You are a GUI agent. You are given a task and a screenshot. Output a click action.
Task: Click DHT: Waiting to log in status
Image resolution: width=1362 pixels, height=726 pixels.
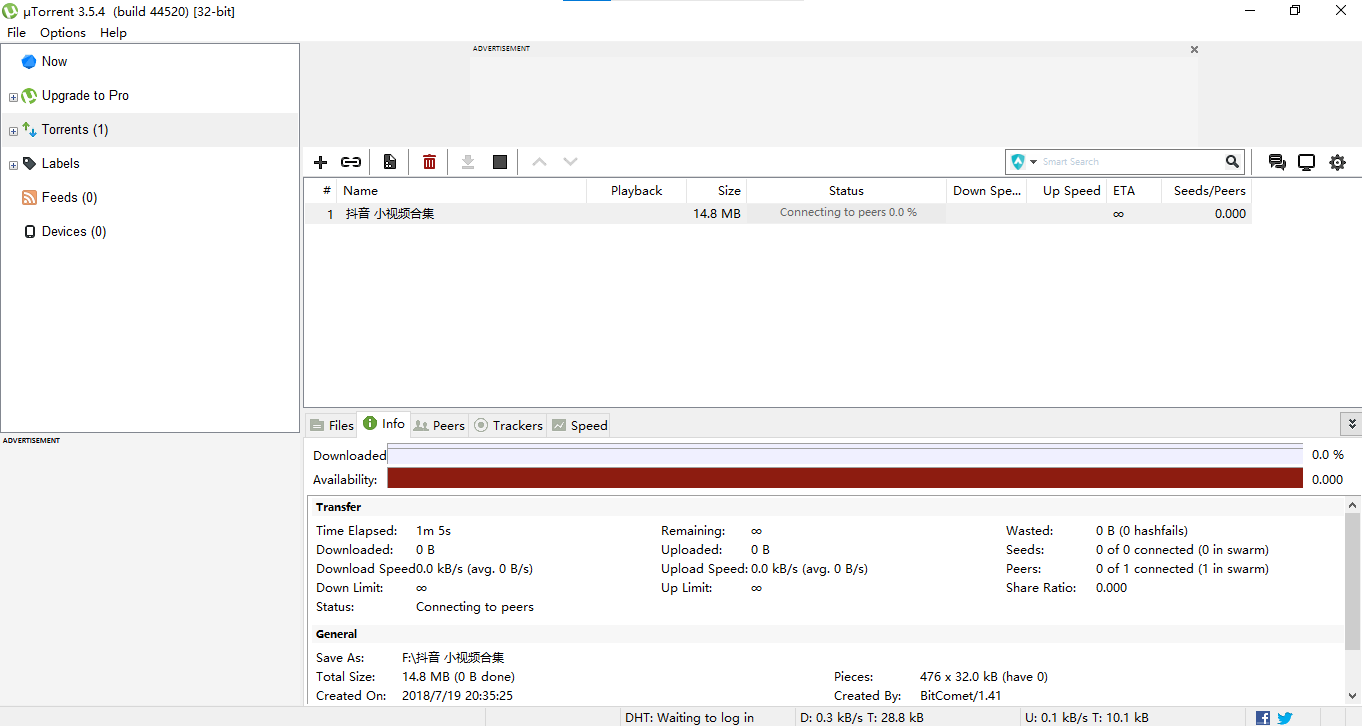(x=689, y=717)
